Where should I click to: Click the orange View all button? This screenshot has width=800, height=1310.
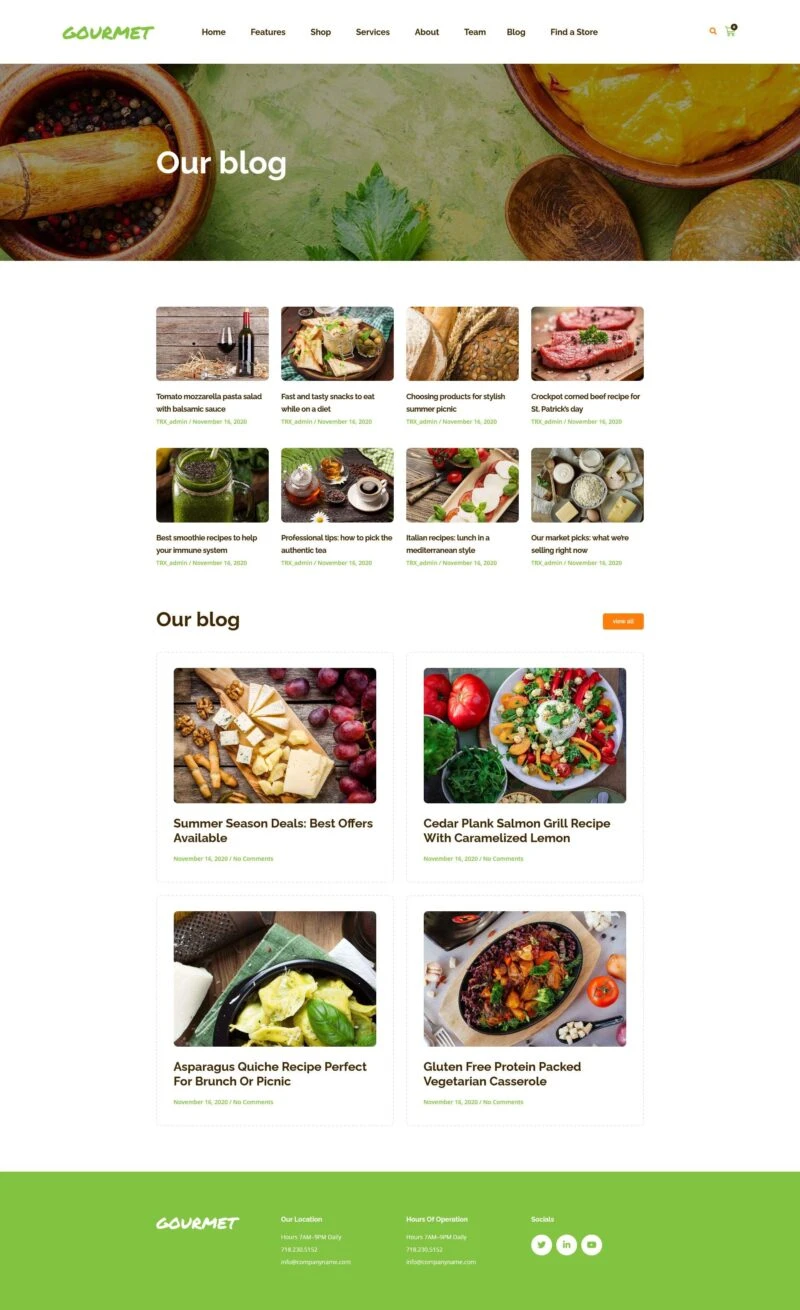(x=623, y=621)
